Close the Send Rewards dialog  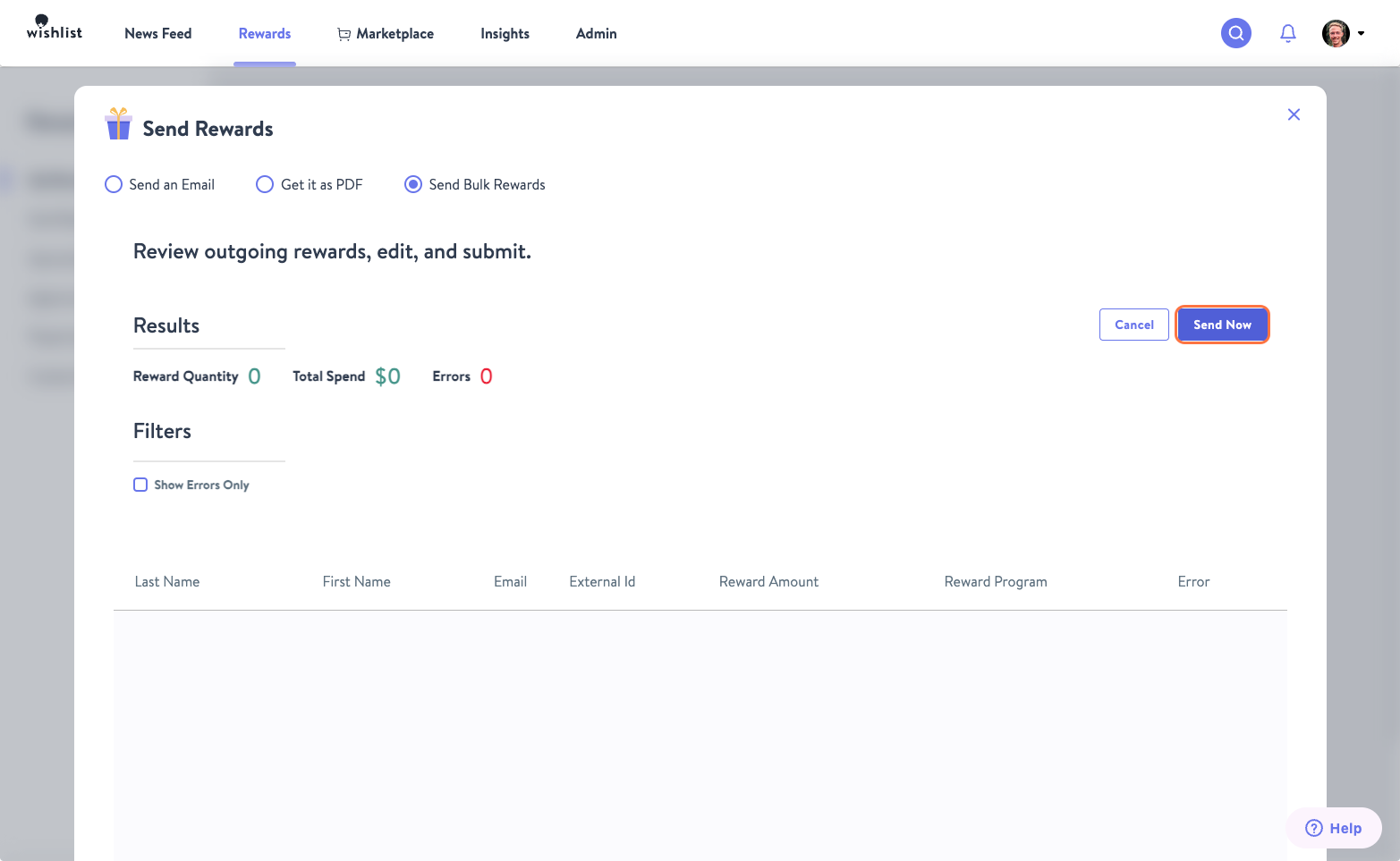(x=1294, y=114)
